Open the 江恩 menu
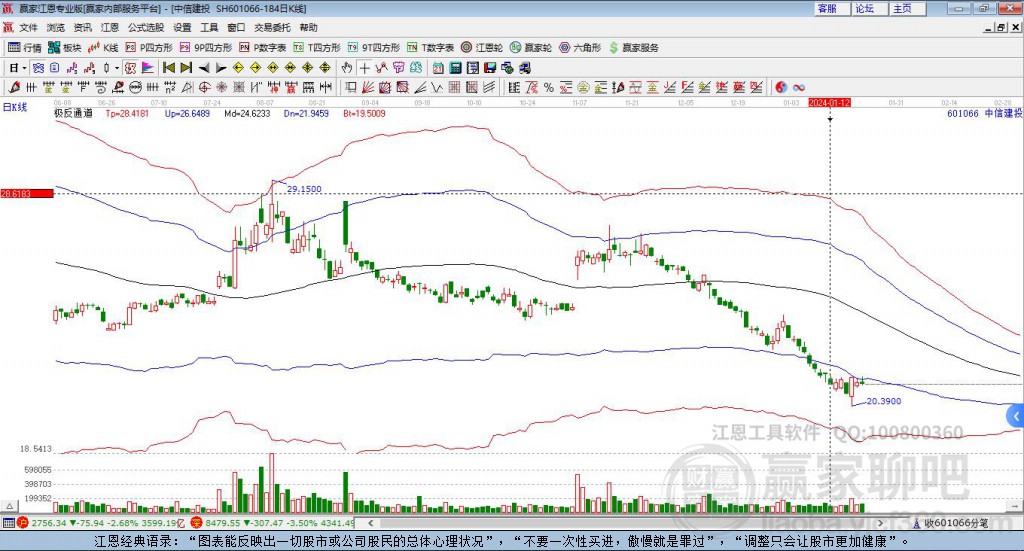This screenshot has width=1024, height=551. pos(110,27)
